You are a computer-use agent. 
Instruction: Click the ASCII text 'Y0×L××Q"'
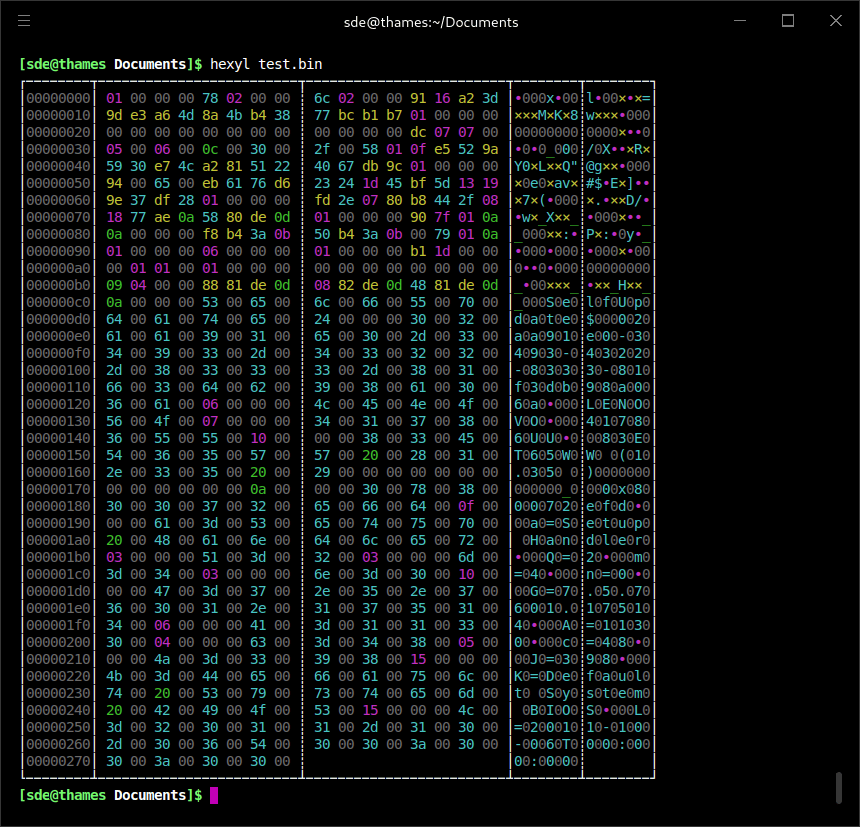[546, 166]
